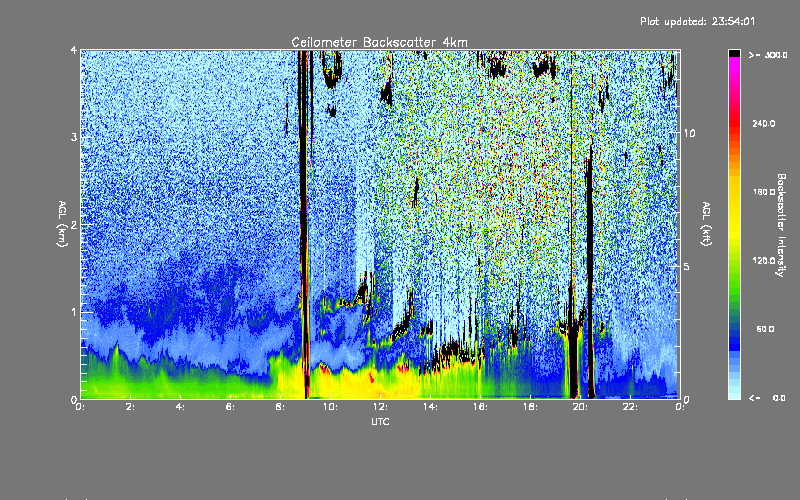Click the '<= 0.0' colorbar minimum label
This screenshot has height=500, width=800.
click(767, 398)
